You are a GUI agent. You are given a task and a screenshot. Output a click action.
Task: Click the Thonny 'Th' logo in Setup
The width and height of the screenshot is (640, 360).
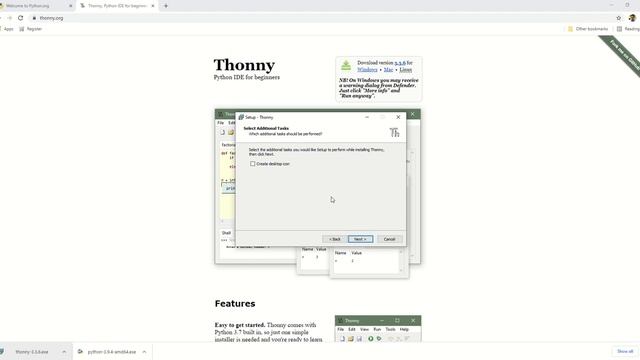(x=394, y=133)
